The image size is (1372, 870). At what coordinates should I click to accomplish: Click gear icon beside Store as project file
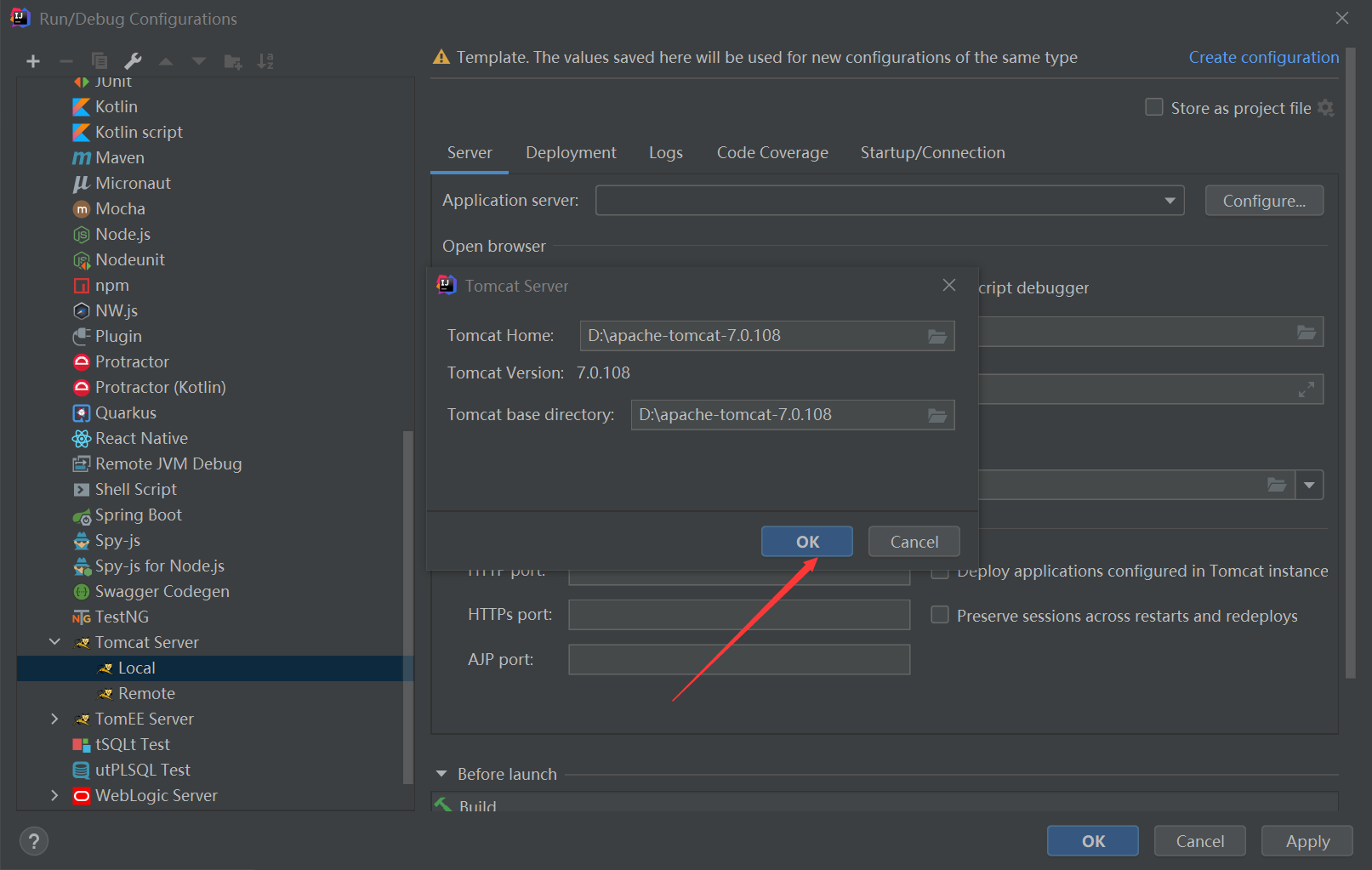[x=1325, y=108]
